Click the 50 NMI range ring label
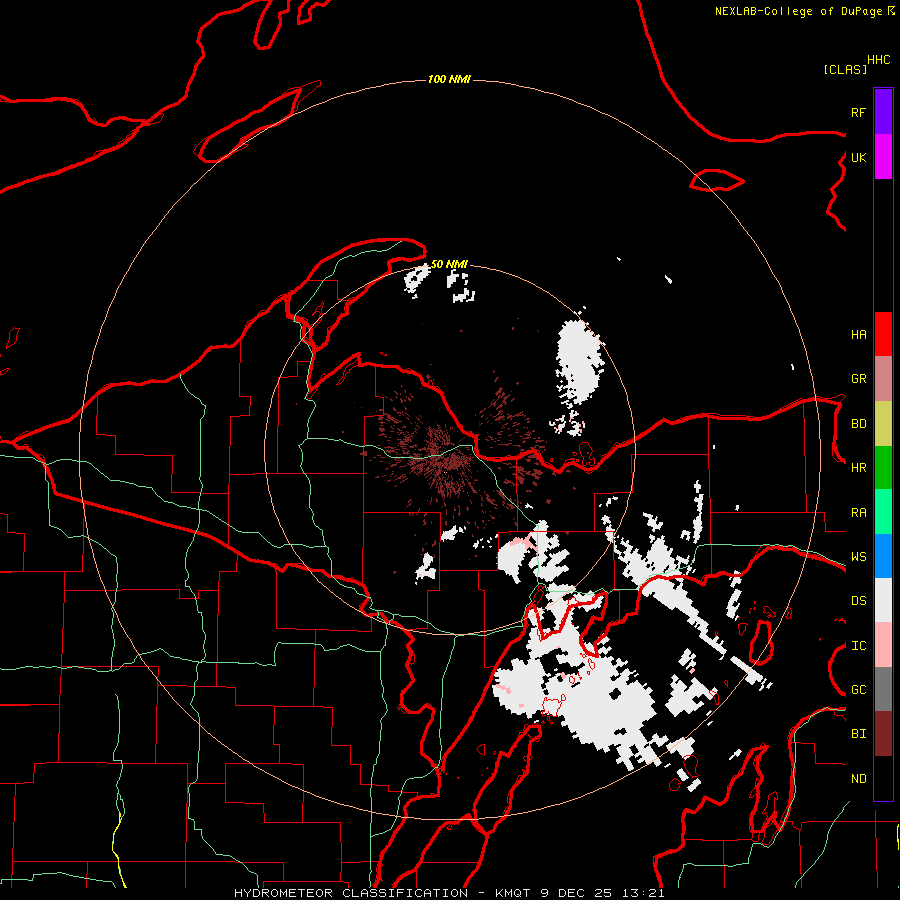 coord(449,264)
